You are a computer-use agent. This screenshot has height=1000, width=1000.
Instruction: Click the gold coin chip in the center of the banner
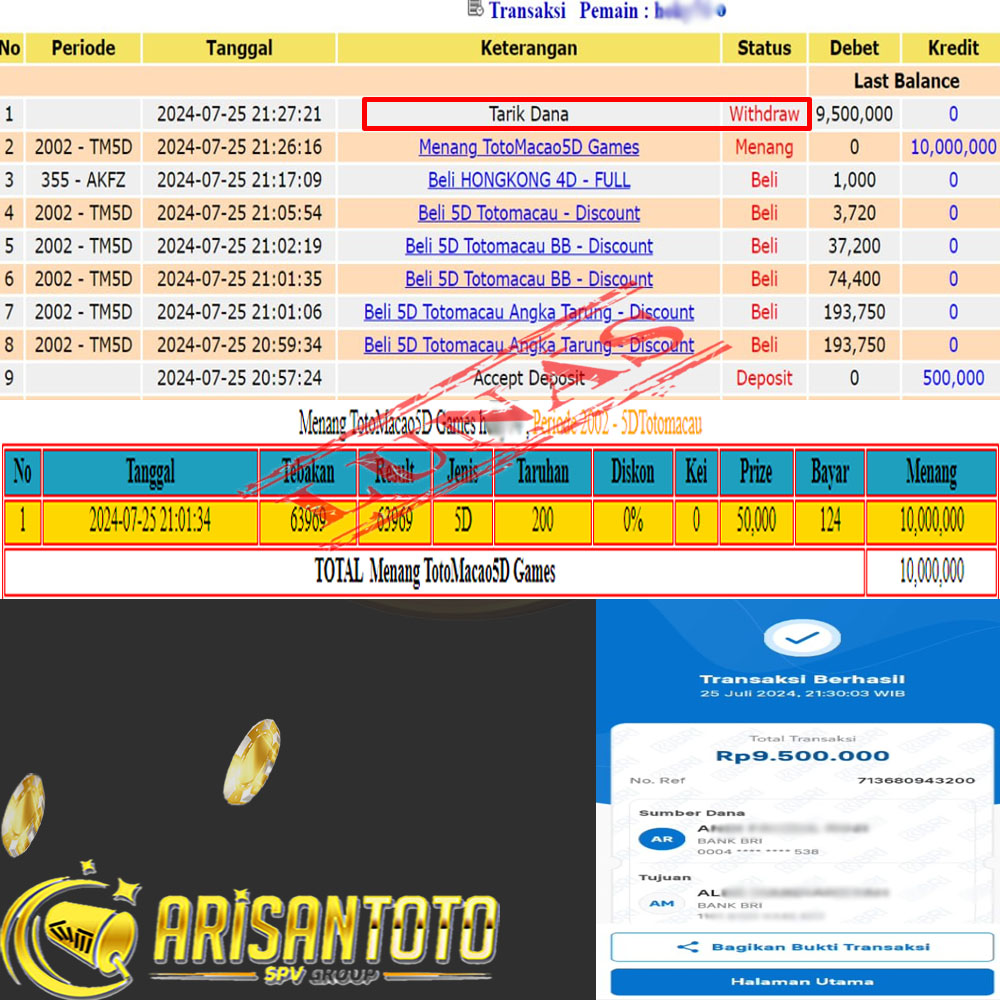(253, 761)
